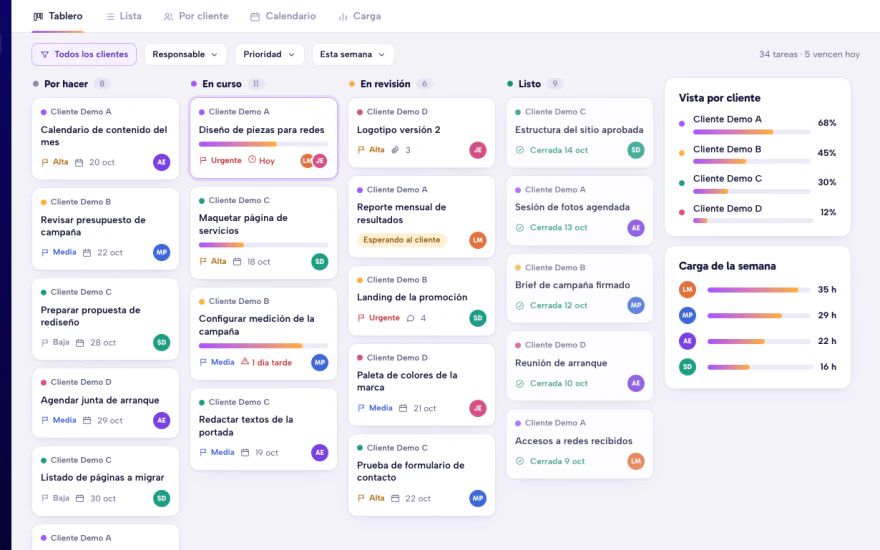Click the progress bar on Configurar medición card
The width and height of the screenshot is (880, 550).
click(x=263, y=346)
